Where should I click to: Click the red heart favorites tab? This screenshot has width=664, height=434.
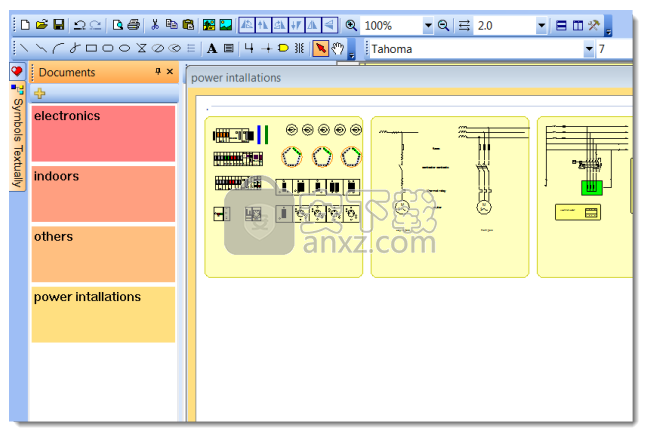(17, 71)
